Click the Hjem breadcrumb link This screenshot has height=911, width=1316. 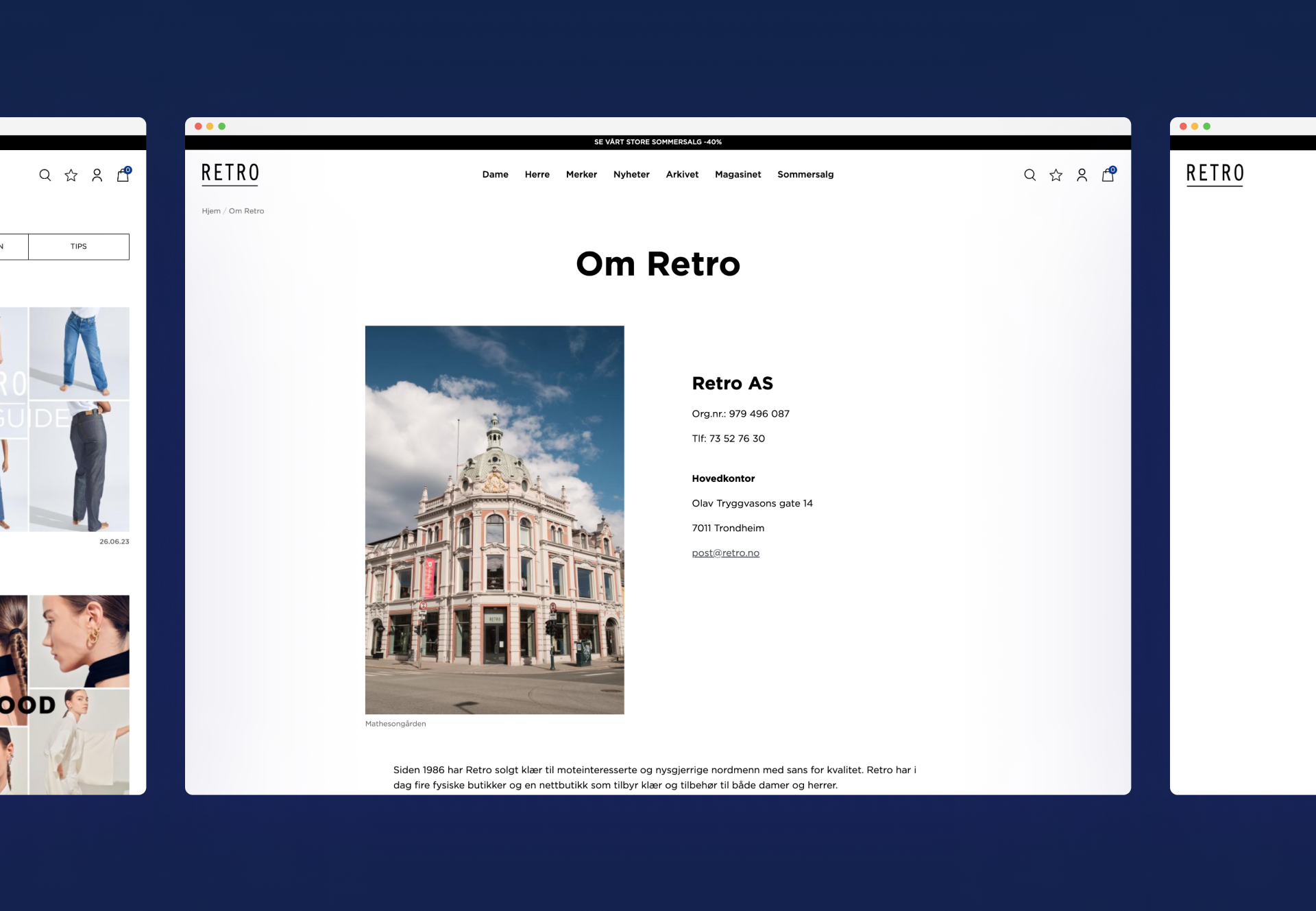[x=210, y=211]
